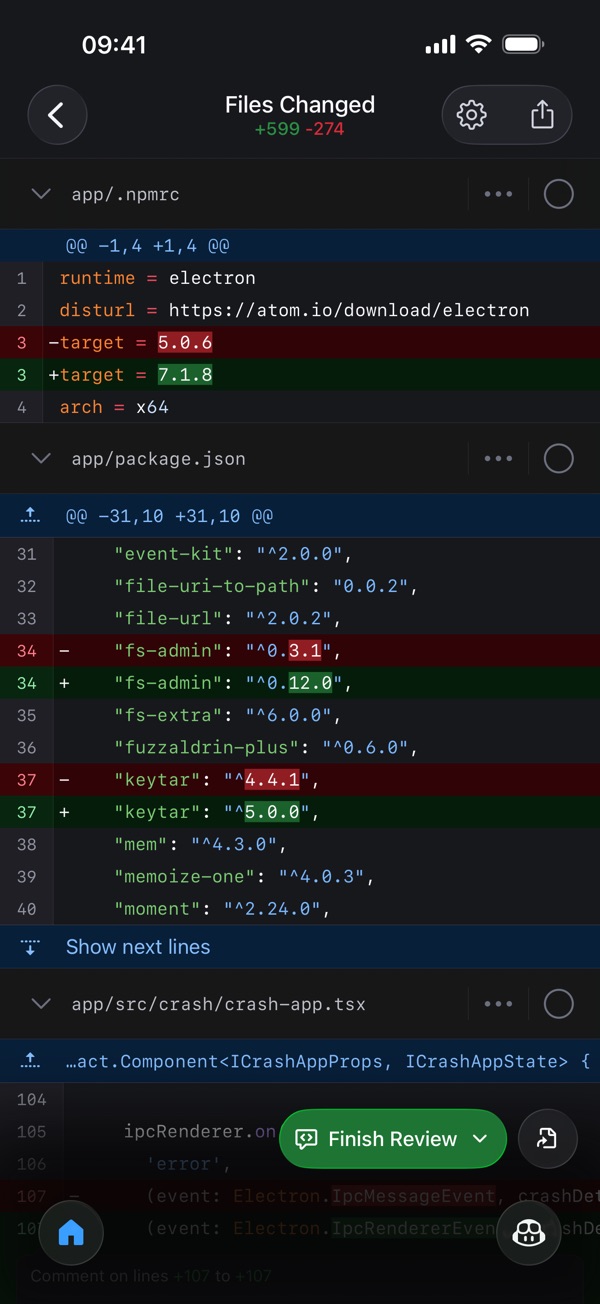Collapse the crash-app.tsx file section

[x=41, y=1003]
